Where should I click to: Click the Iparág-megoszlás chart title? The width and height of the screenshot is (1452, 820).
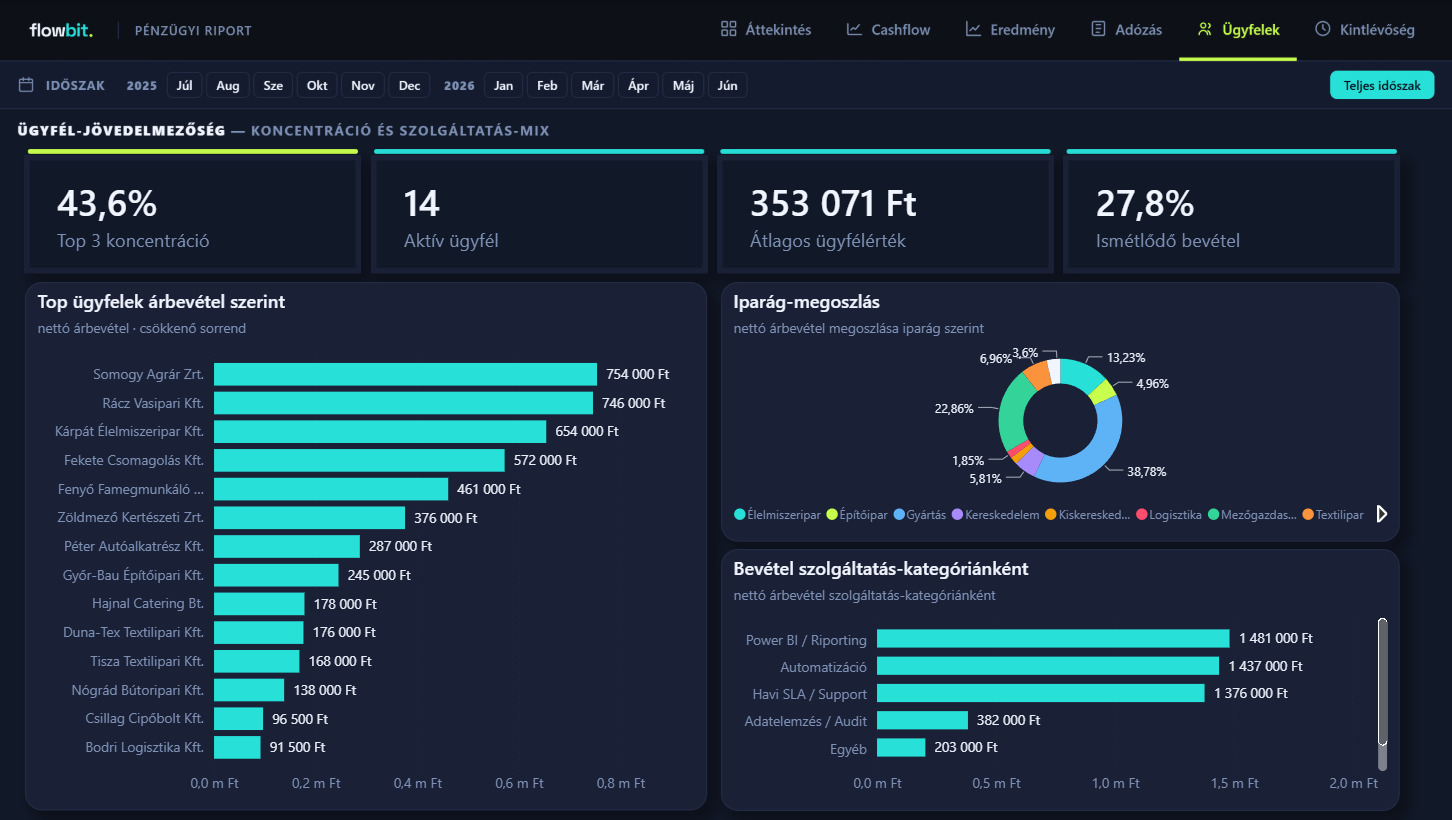pyautogui.click(x=807, y=302)
